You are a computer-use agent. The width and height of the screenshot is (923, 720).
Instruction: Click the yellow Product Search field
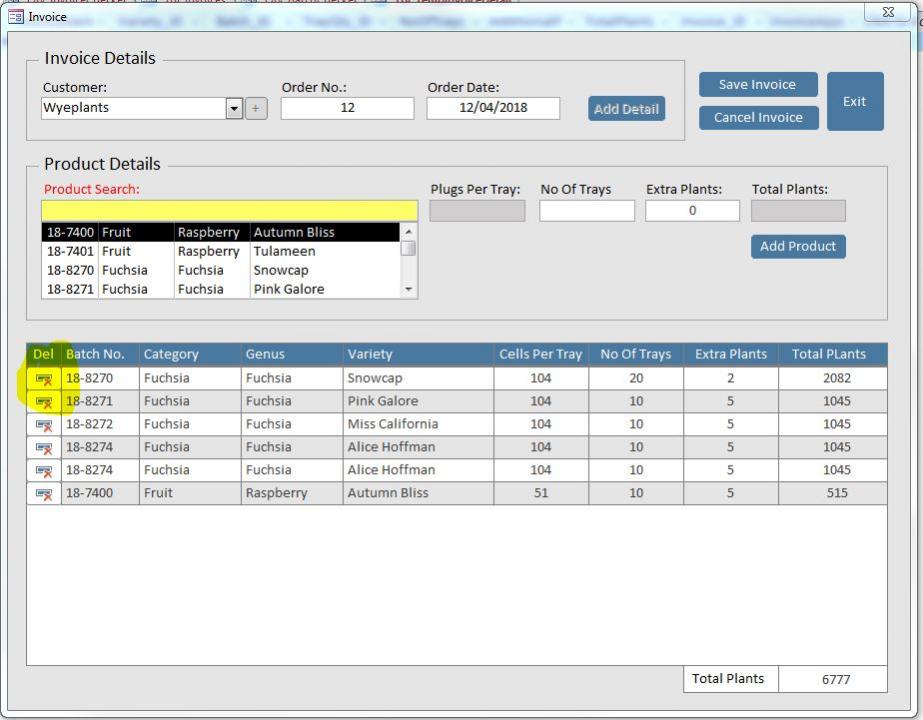229,210
